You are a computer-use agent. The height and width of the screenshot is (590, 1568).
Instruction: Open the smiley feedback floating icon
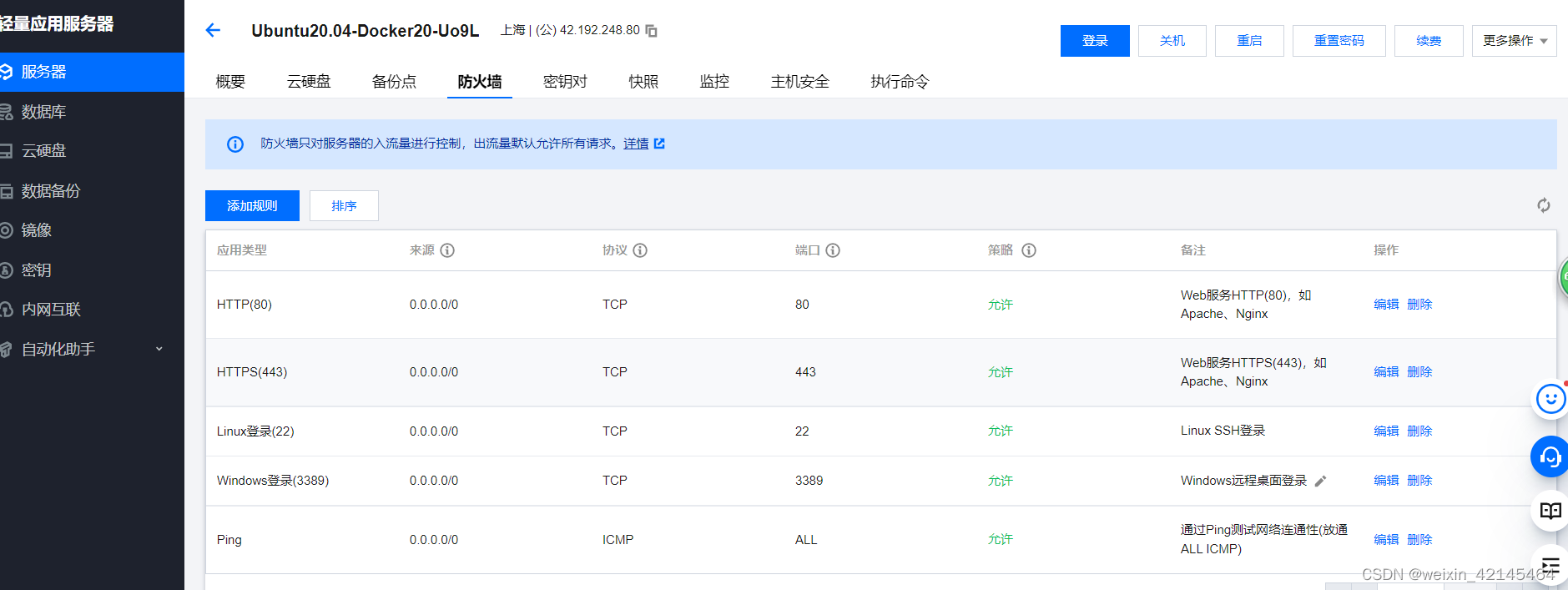pyautogui.click(x=1551, y=399)
